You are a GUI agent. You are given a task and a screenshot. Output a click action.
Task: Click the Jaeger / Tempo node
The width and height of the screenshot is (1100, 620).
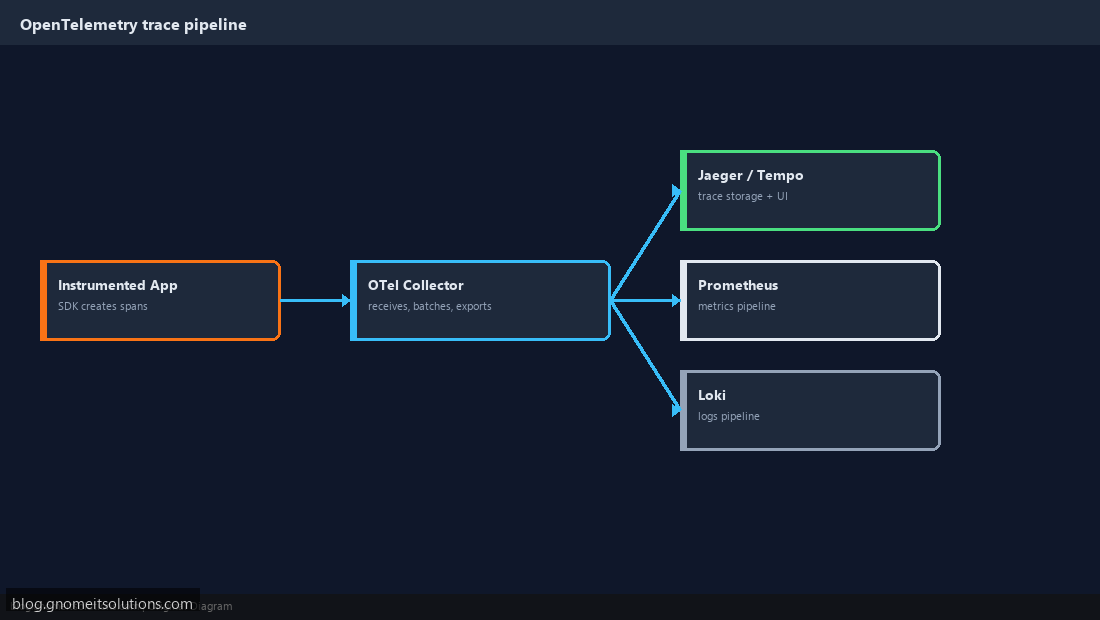click(x=810, y=190)
